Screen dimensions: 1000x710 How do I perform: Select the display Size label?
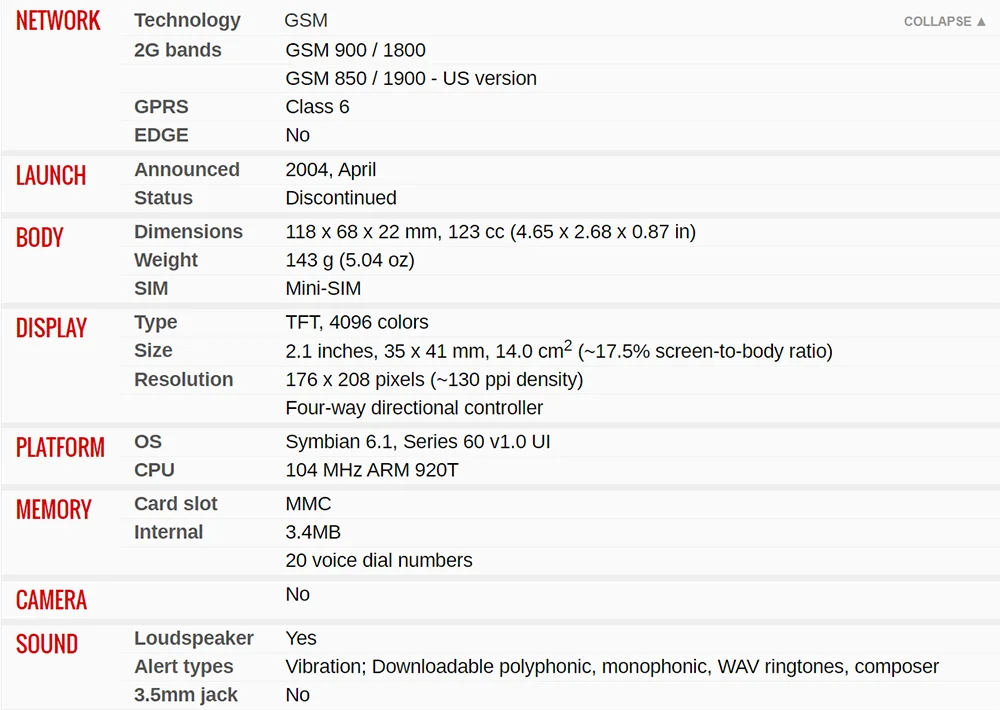pyautogui.click(x=153, y=351)
